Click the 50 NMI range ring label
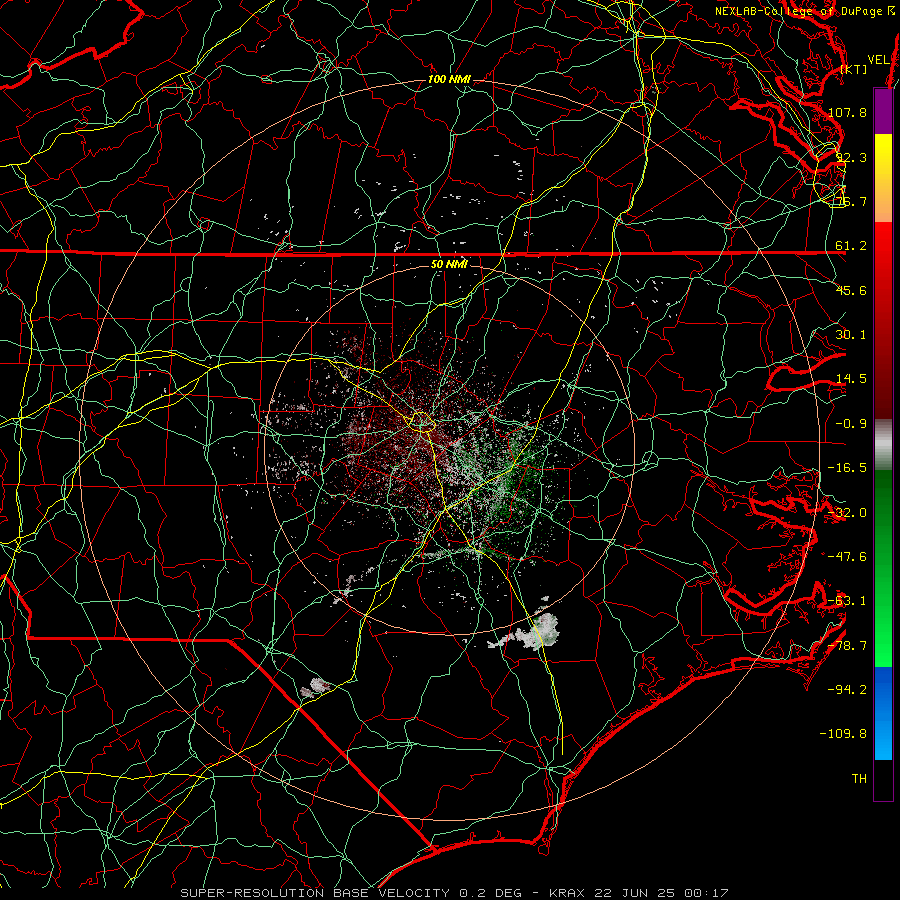The width and height of the screenshot is (900, 900). pos(449,264)
